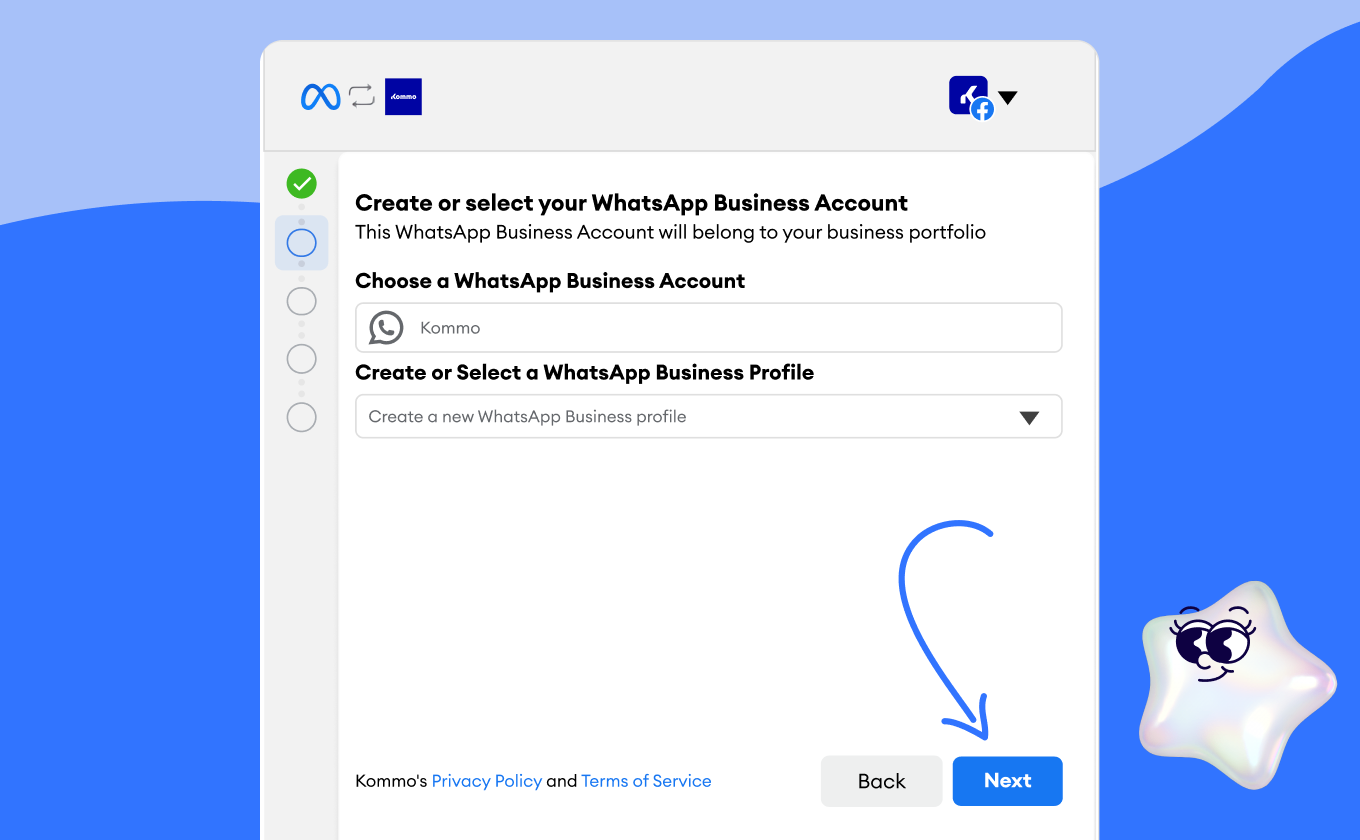The width and height of the screenshot is (1360, 840).
Task: Click the Meta infinity logo
Action: (320, 97)
